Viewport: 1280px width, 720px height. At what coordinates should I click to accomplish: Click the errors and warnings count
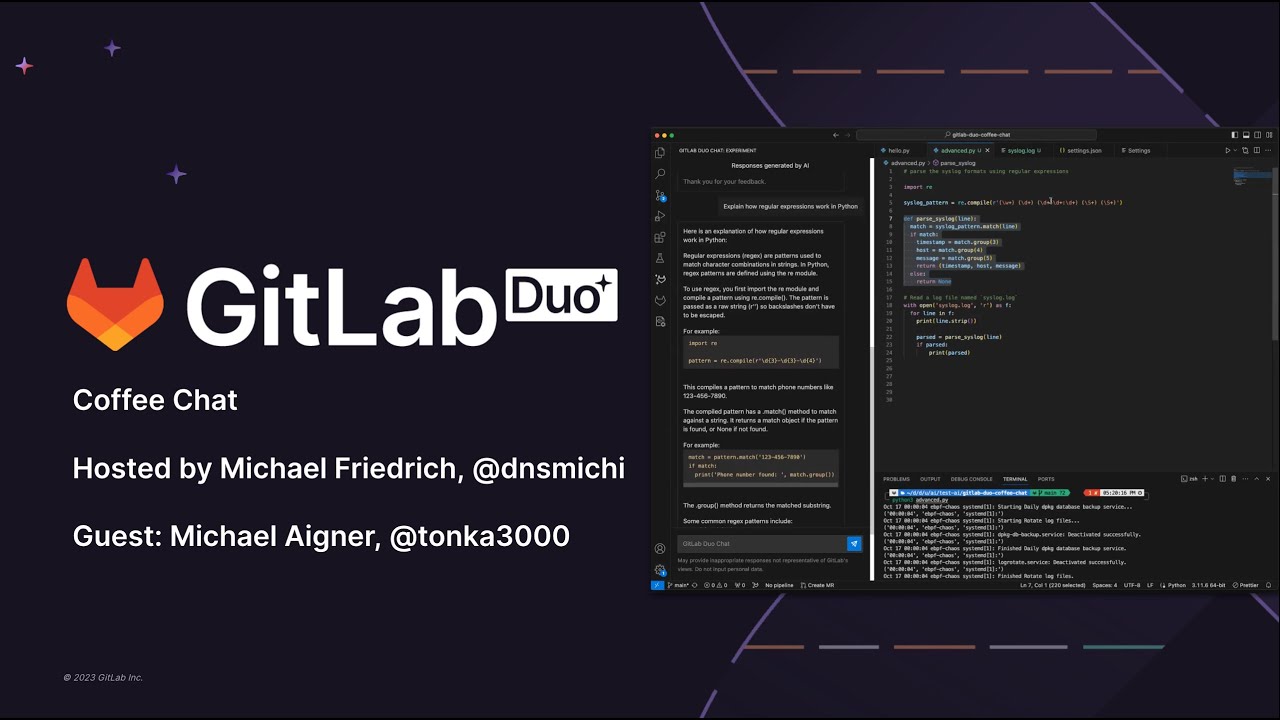716,585
